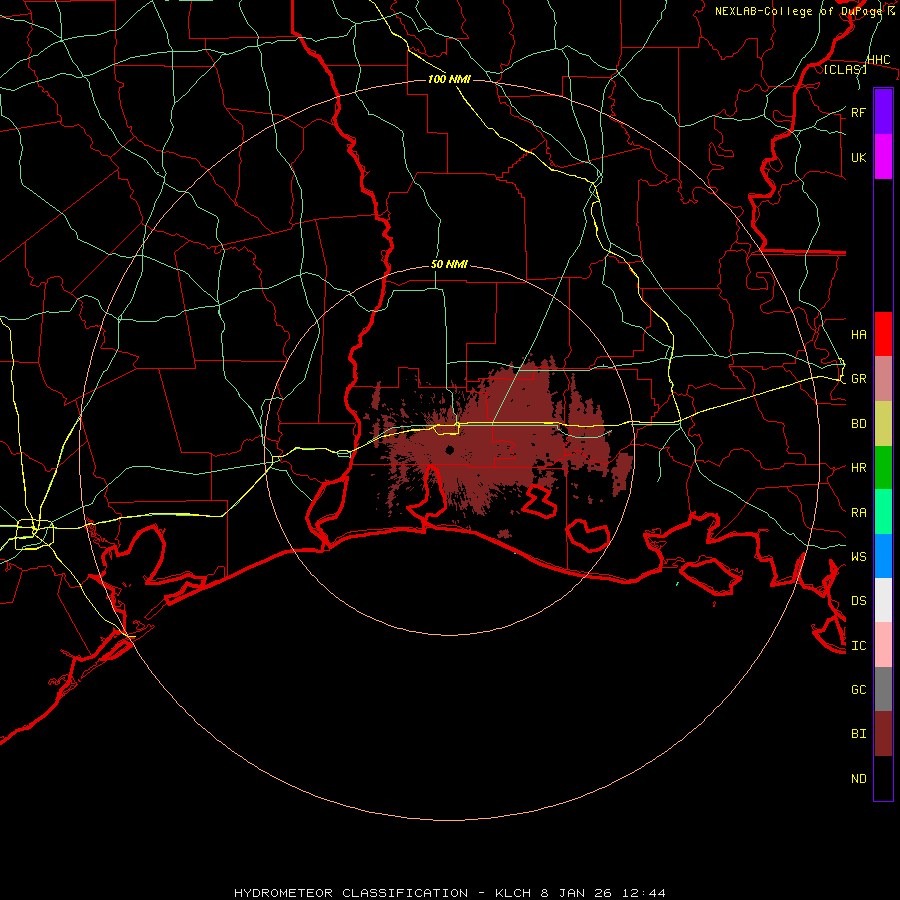This screenshot has width=900, height=900.
Task: Click the ND legend label
Action: click(x=858, y=779)
